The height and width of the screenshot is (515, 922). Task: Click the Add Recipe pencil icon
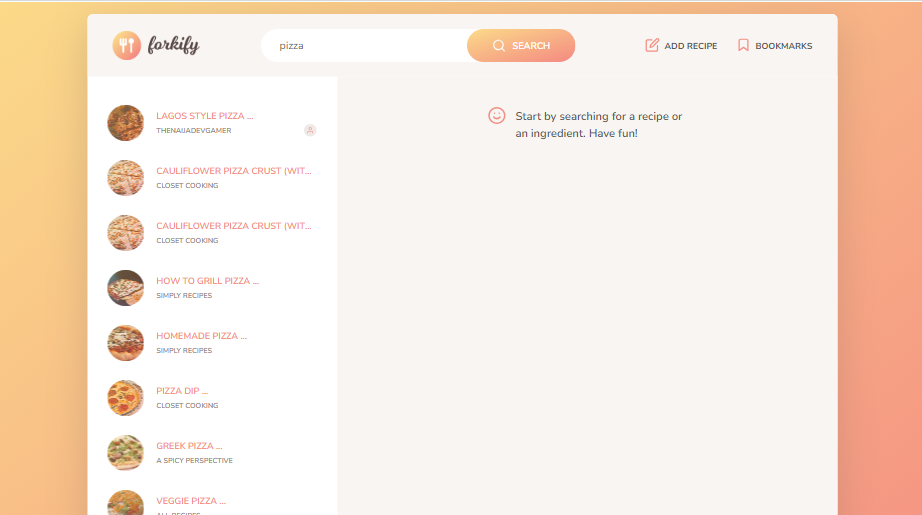coord(652,45)
